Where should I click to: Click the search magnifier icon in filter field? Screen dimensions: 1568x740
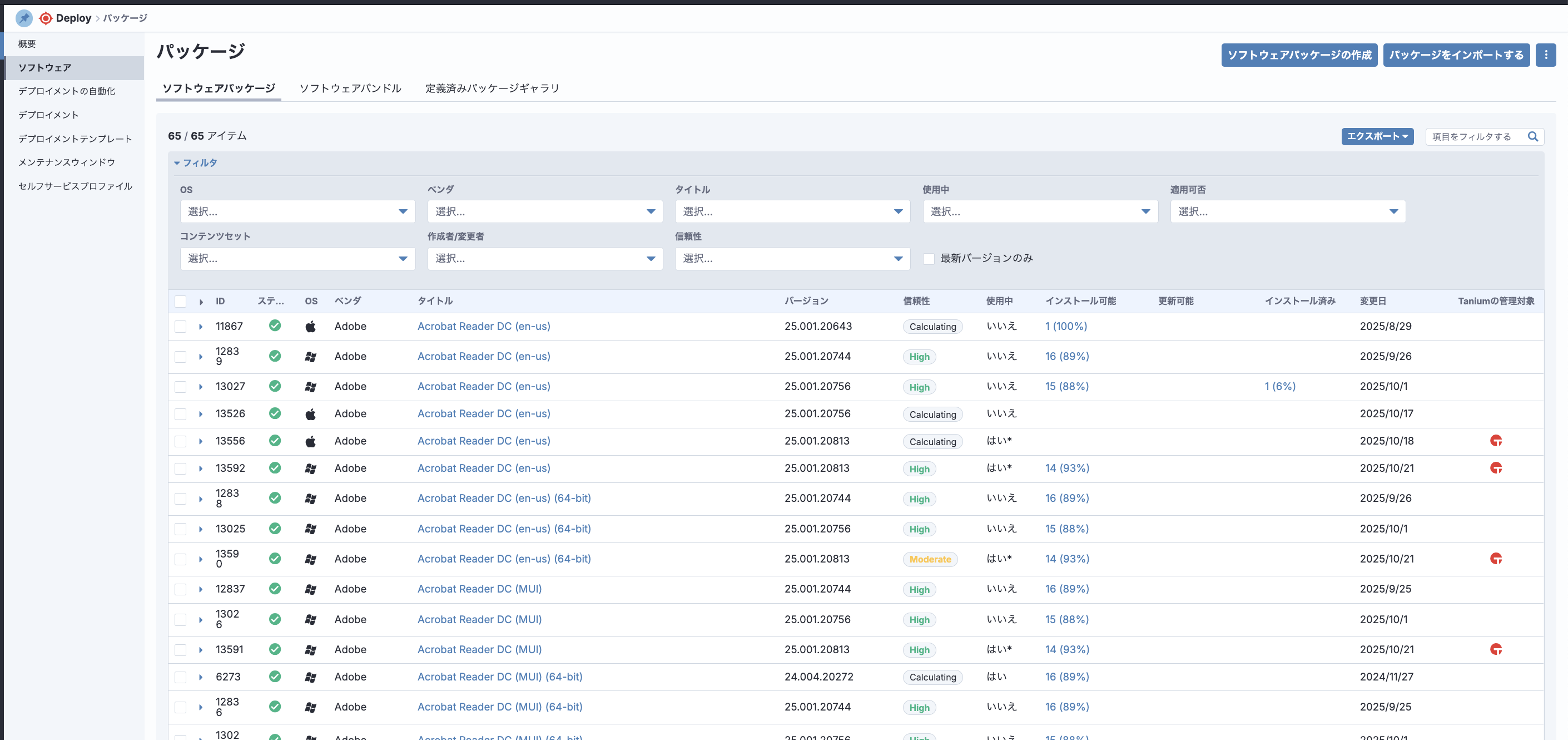point(1533,136)
